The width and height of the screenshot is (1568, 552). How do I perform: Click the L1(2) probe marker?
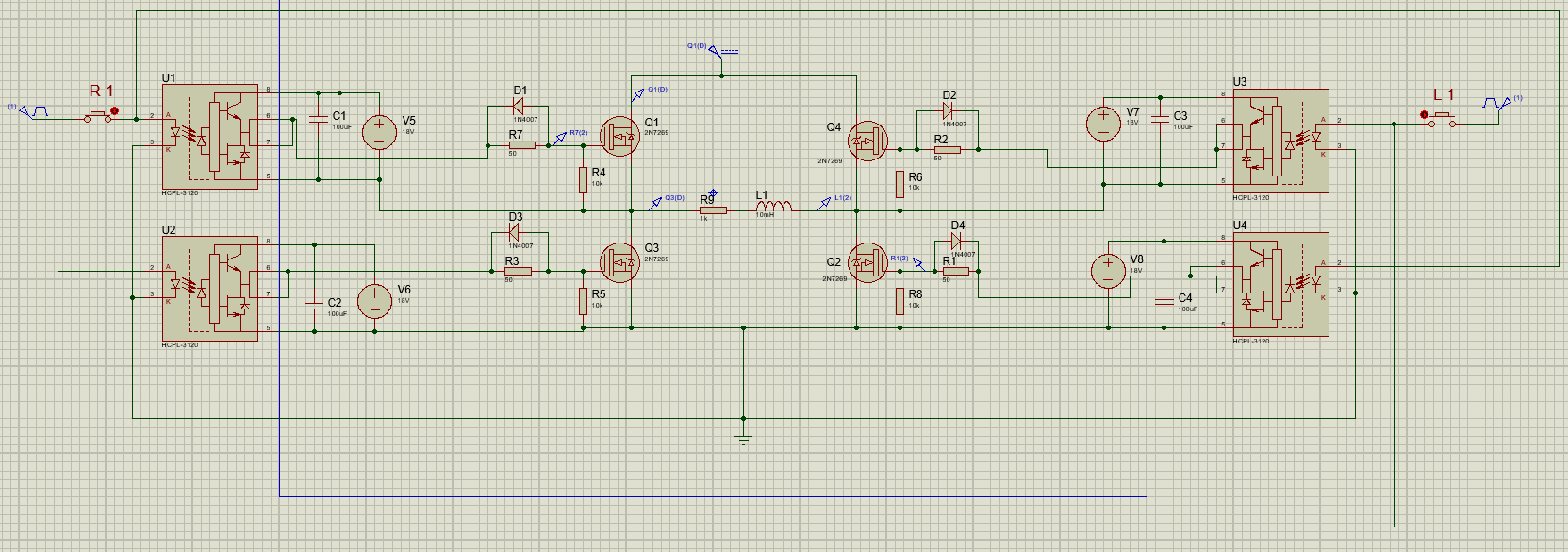pyautogui.click(x=825, y=202)
